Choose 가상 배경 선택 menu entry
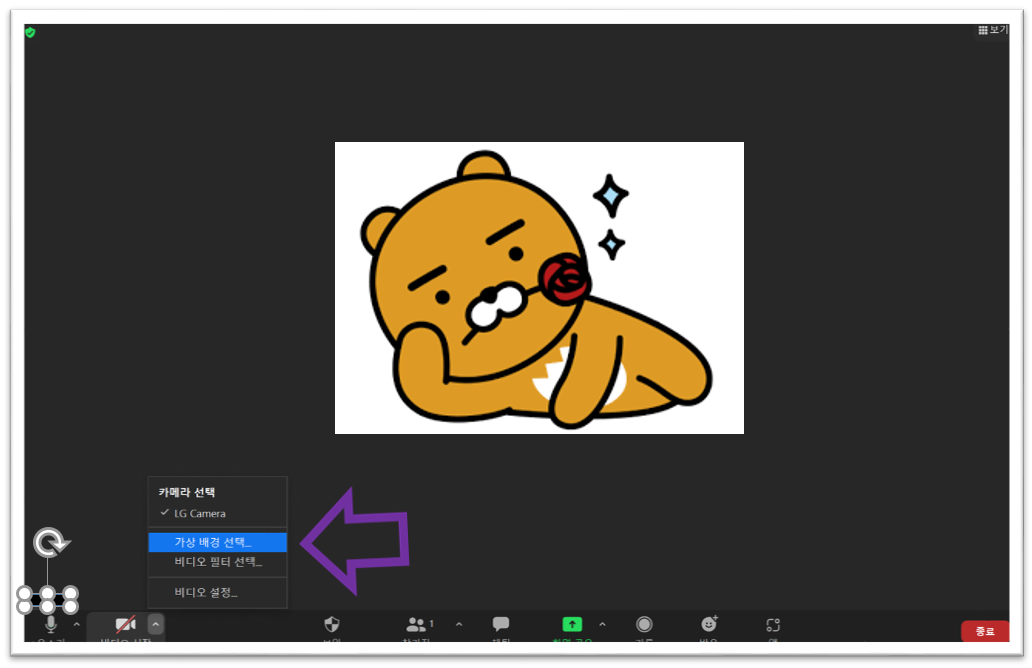 [217, 542]
